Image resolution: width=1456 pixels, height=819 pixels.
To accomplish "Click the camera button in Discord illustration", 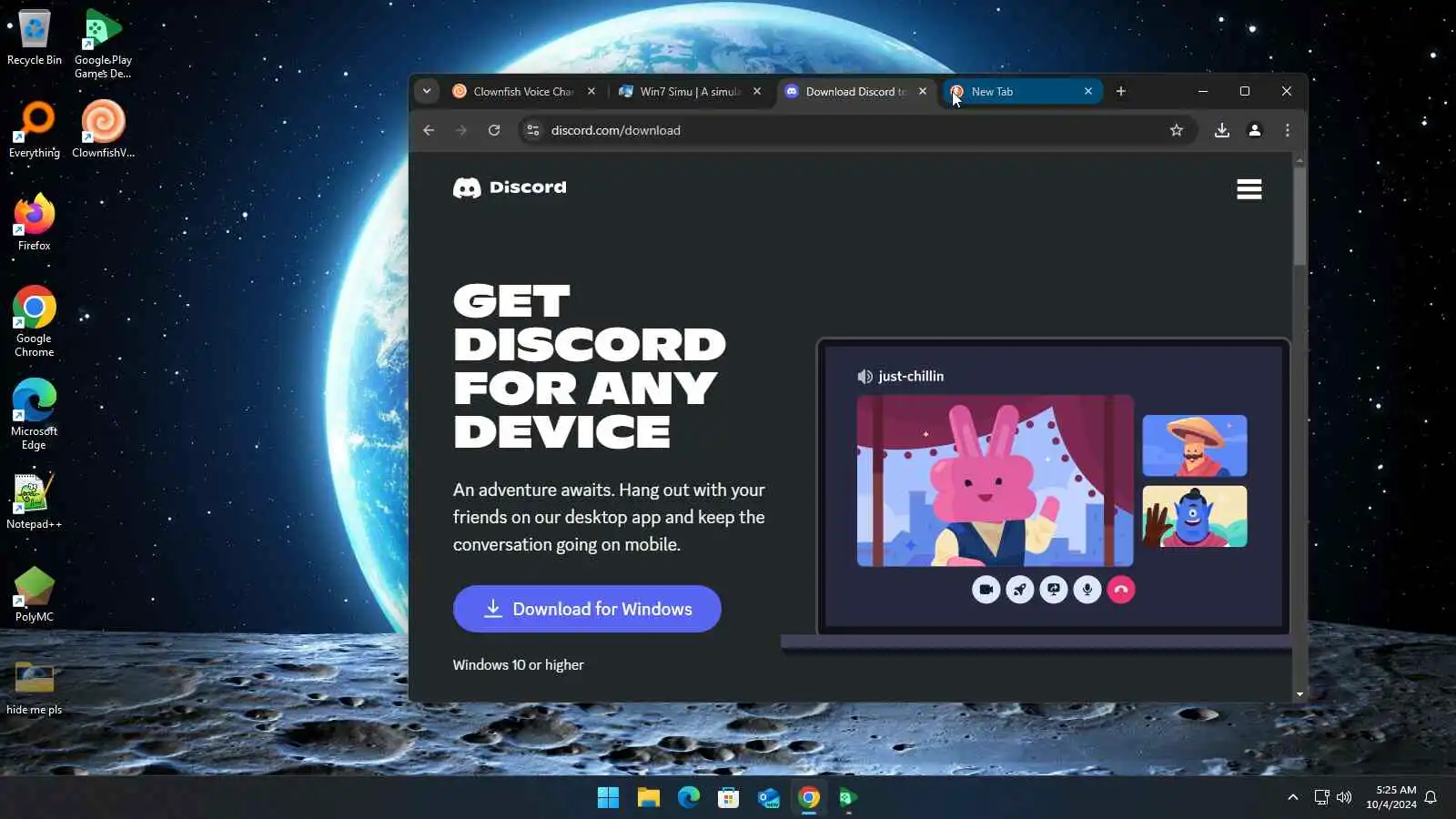I will point(986,590).
